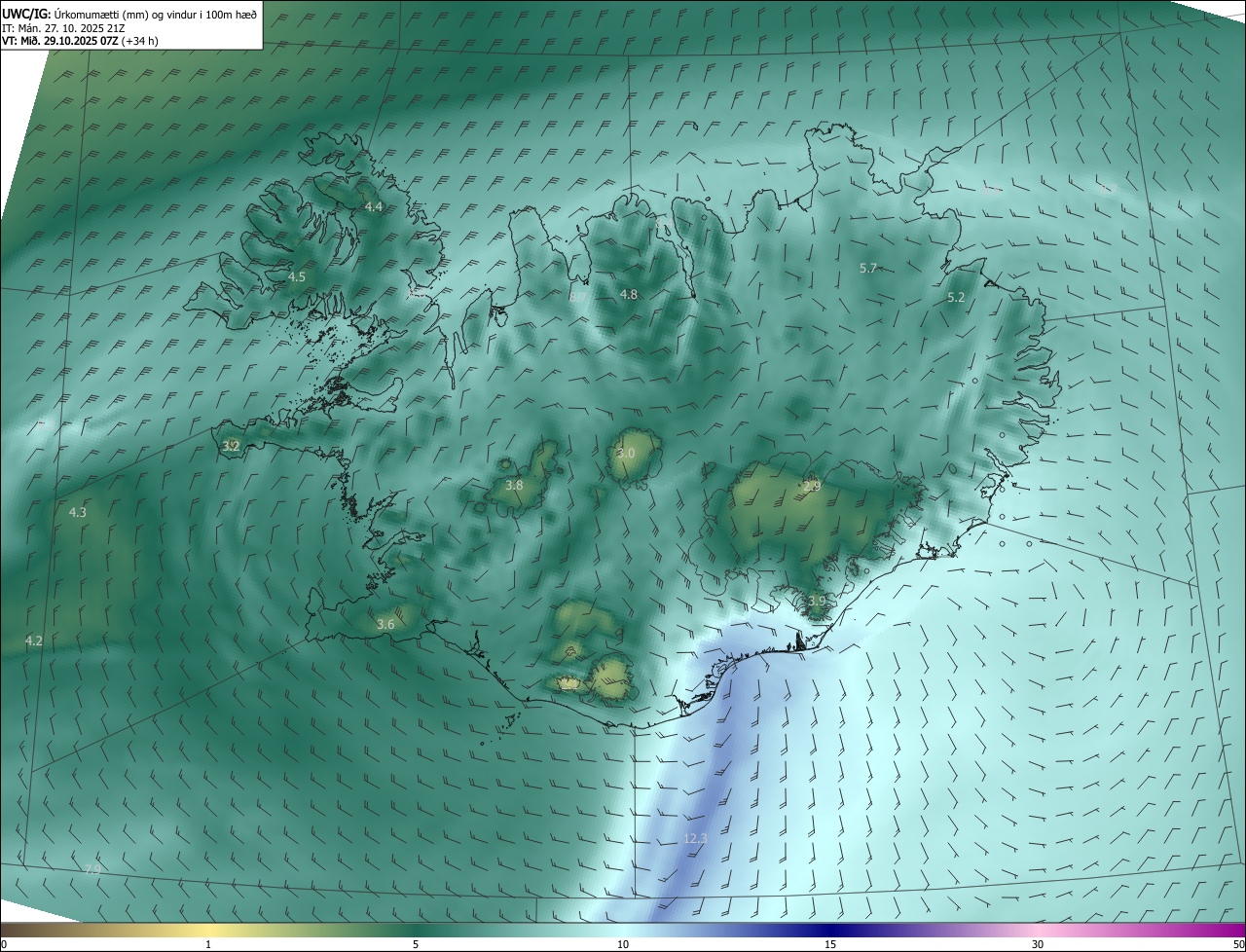The image size is (1246, 952).
Task: Click the 4.2 value at the left edge
Action: [34, 641]
